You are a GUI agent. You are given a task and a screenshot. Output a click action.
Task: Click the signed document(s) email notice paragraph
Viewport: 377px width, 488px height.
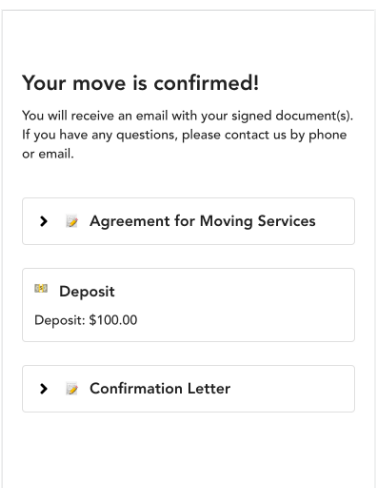click(188, 135)
